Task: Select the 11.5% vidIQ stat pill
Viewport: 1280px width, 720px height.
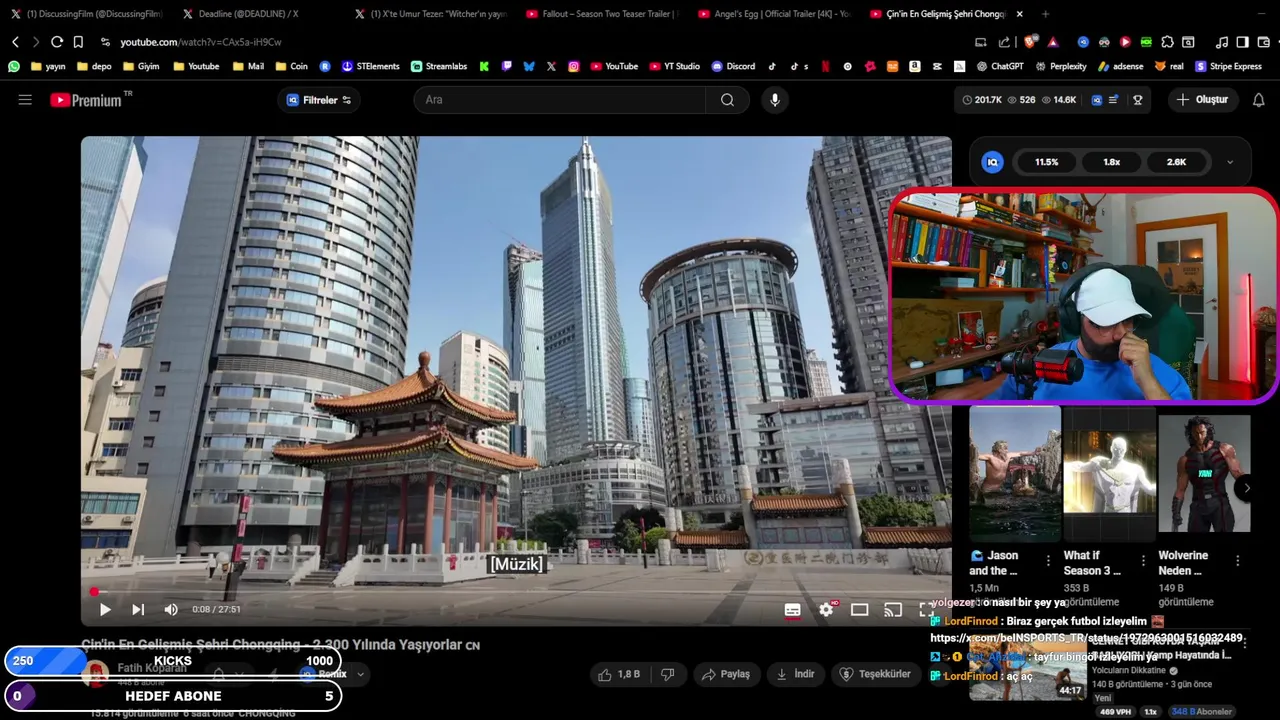Action: coord(1047,162)
